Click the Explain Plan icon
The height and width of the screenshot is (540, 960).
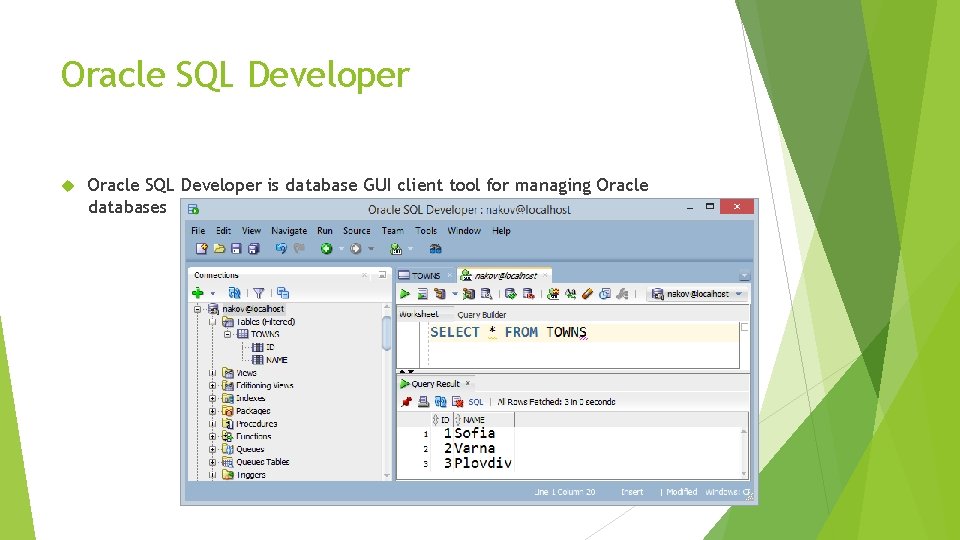tap(439, 294)
